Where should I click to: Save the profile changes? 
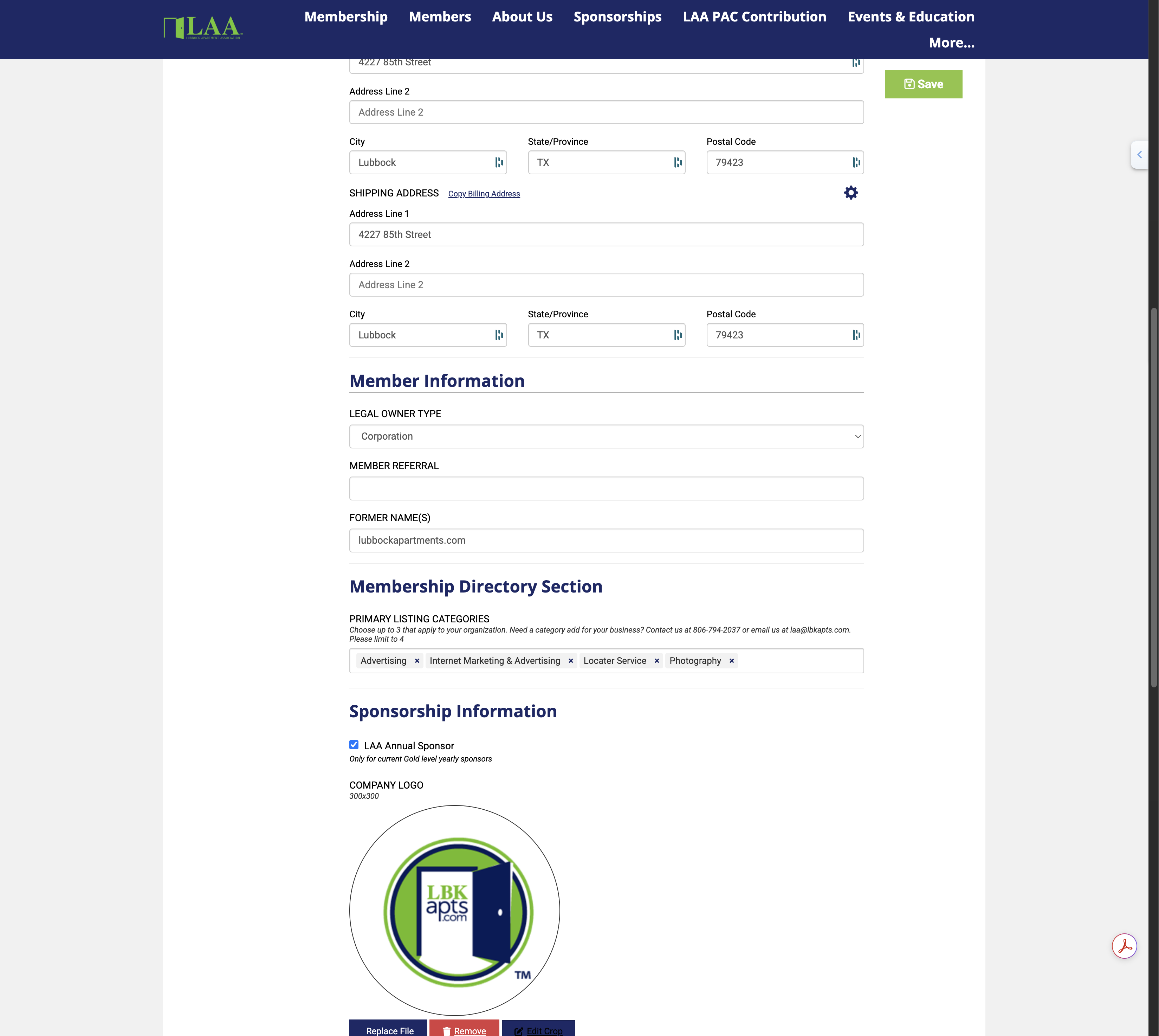[923, 84]
